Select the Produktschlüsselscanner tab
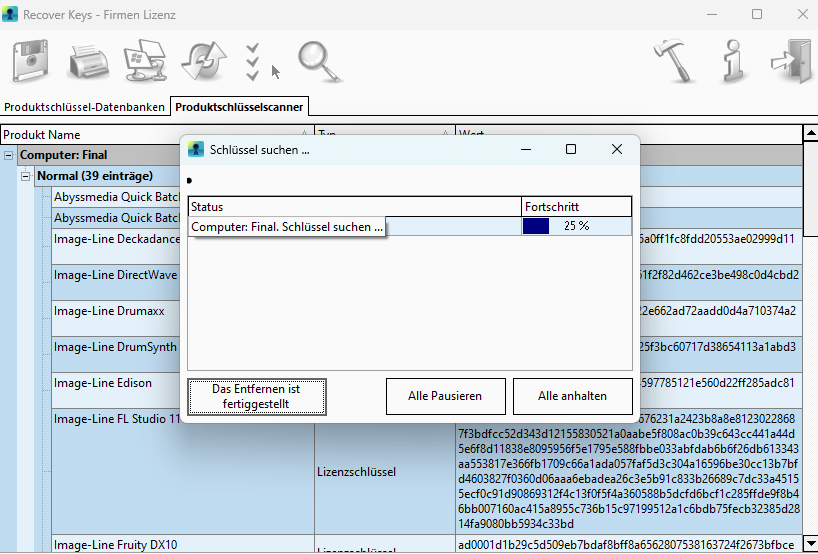Image resolution: width=818 pixels, height=554 pixels. [239, 106]
